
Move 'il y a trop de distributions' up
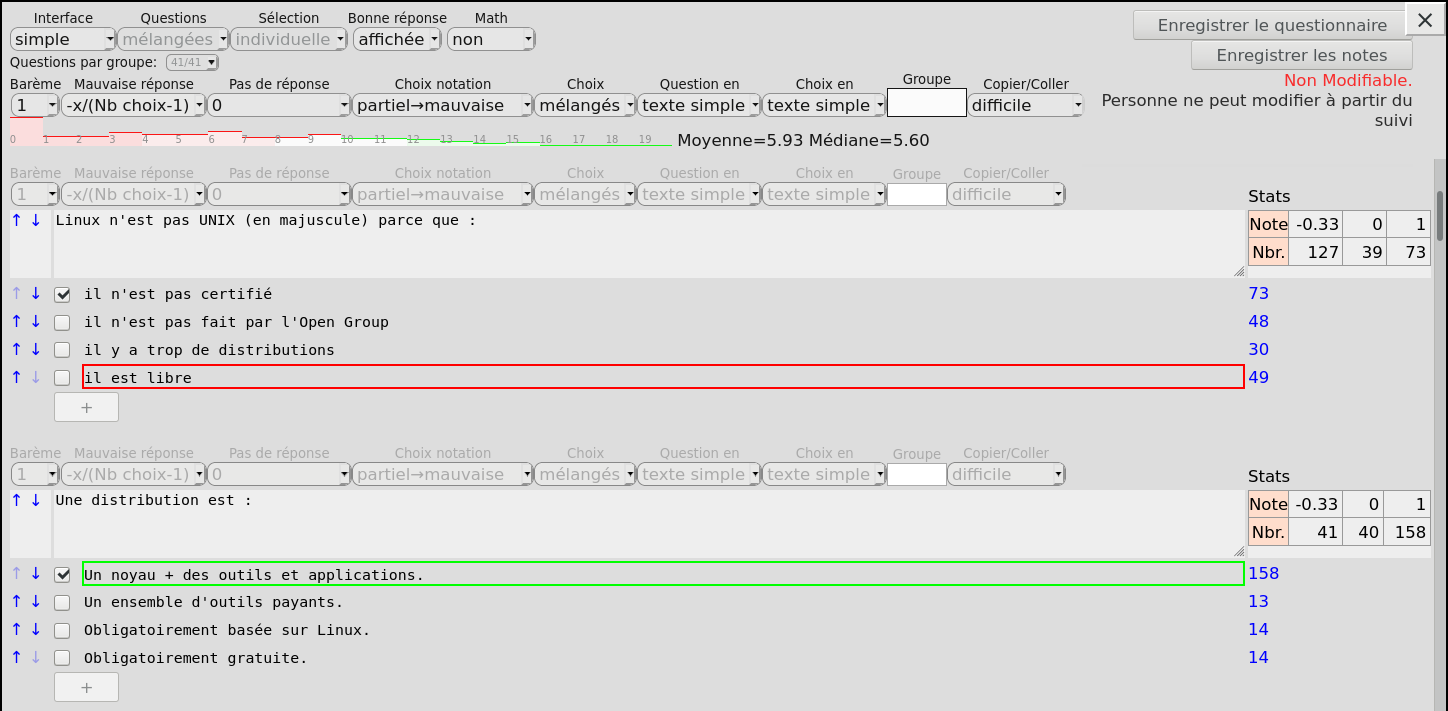16,350
